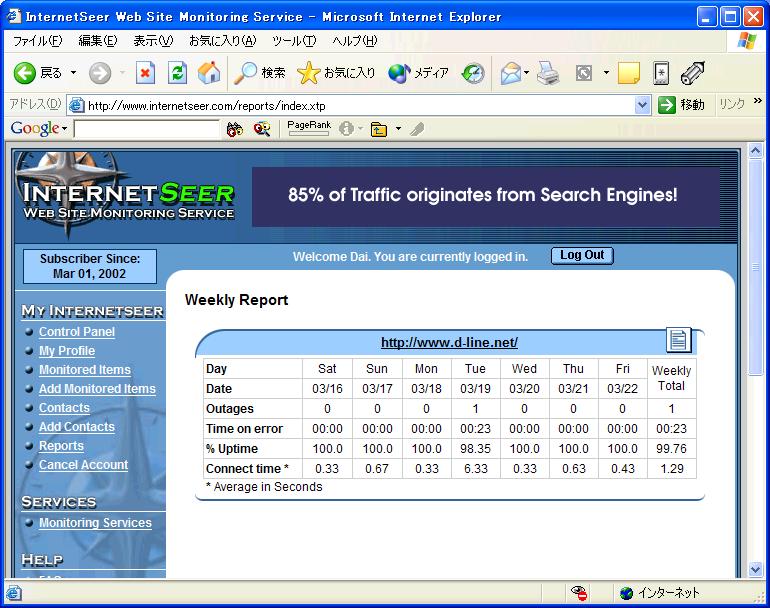Viewport: 770px width, 608px height.
Task: Open the ファイル(F) menu
Action: coord(37,41)
